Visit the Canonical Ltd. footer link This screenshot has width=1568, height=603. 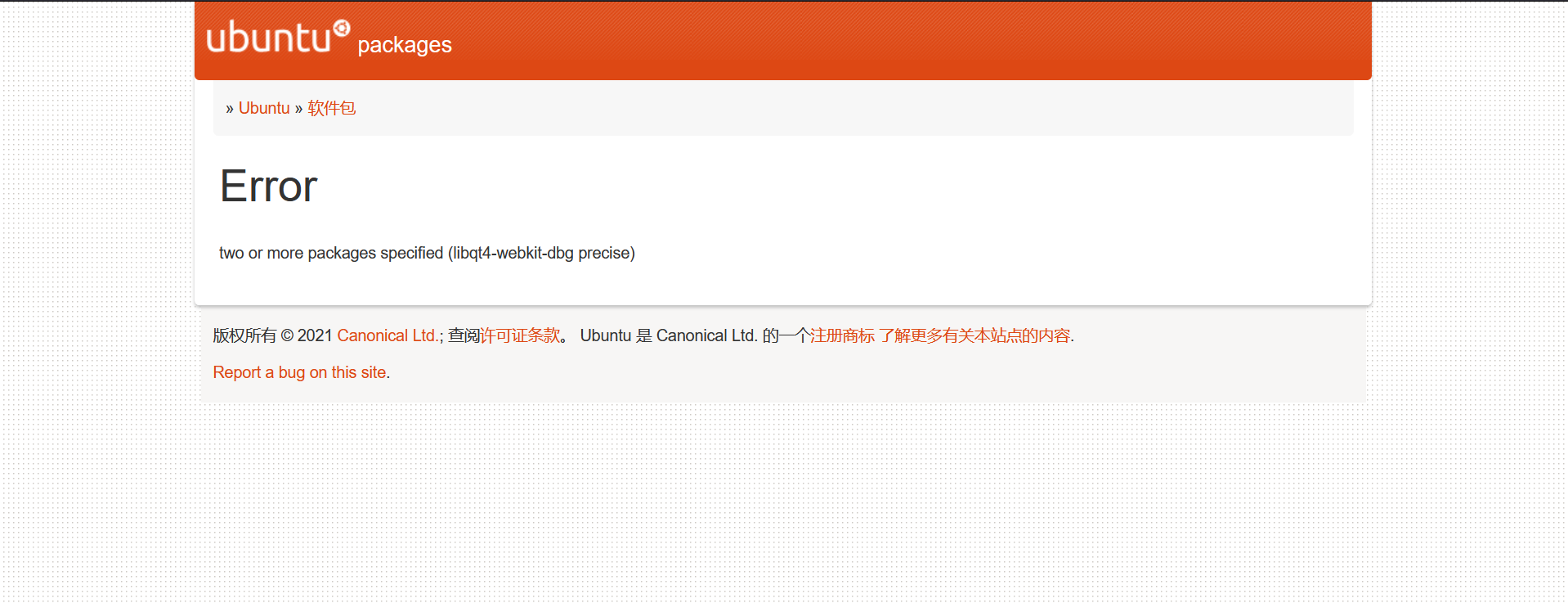pyautogui.click(x=388, y=335)
